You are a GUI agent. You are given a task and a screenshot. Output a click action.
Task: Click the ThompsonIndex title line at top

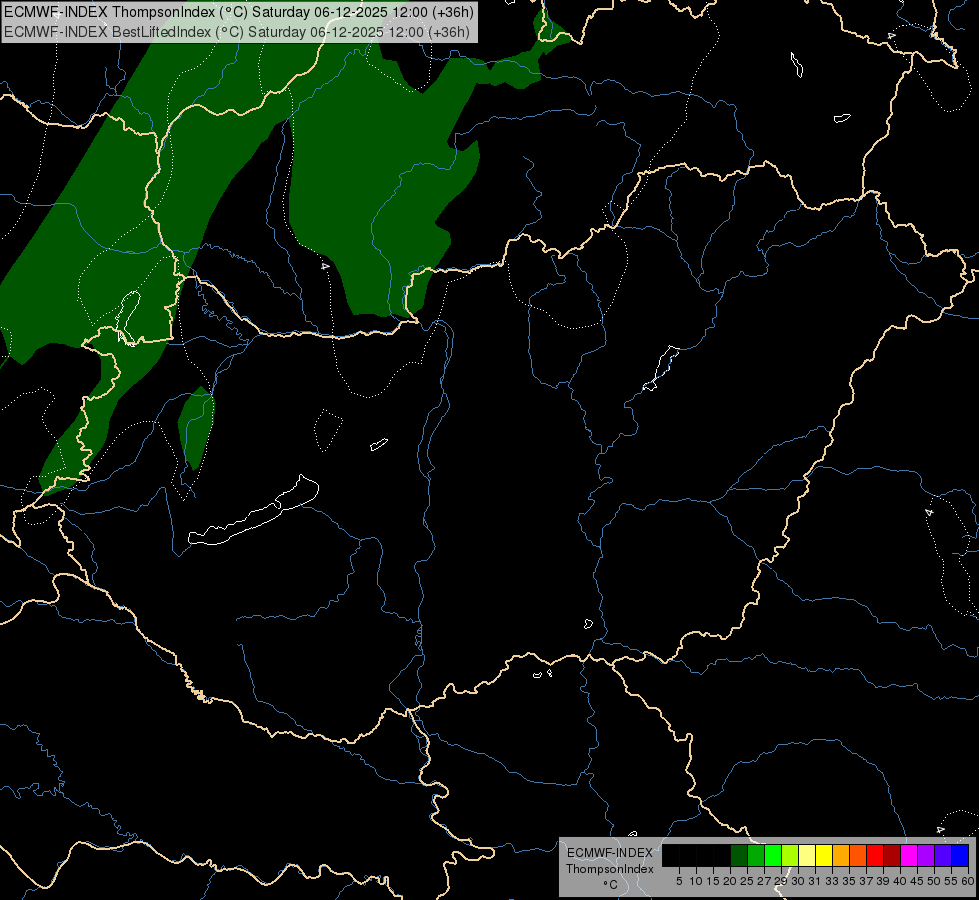click(239, 12)
